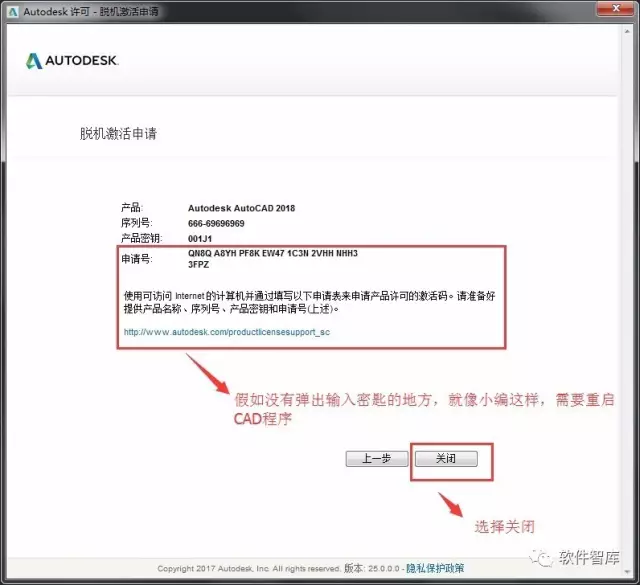Click the 脱机激活申请 heading

(x=118, y=133)
